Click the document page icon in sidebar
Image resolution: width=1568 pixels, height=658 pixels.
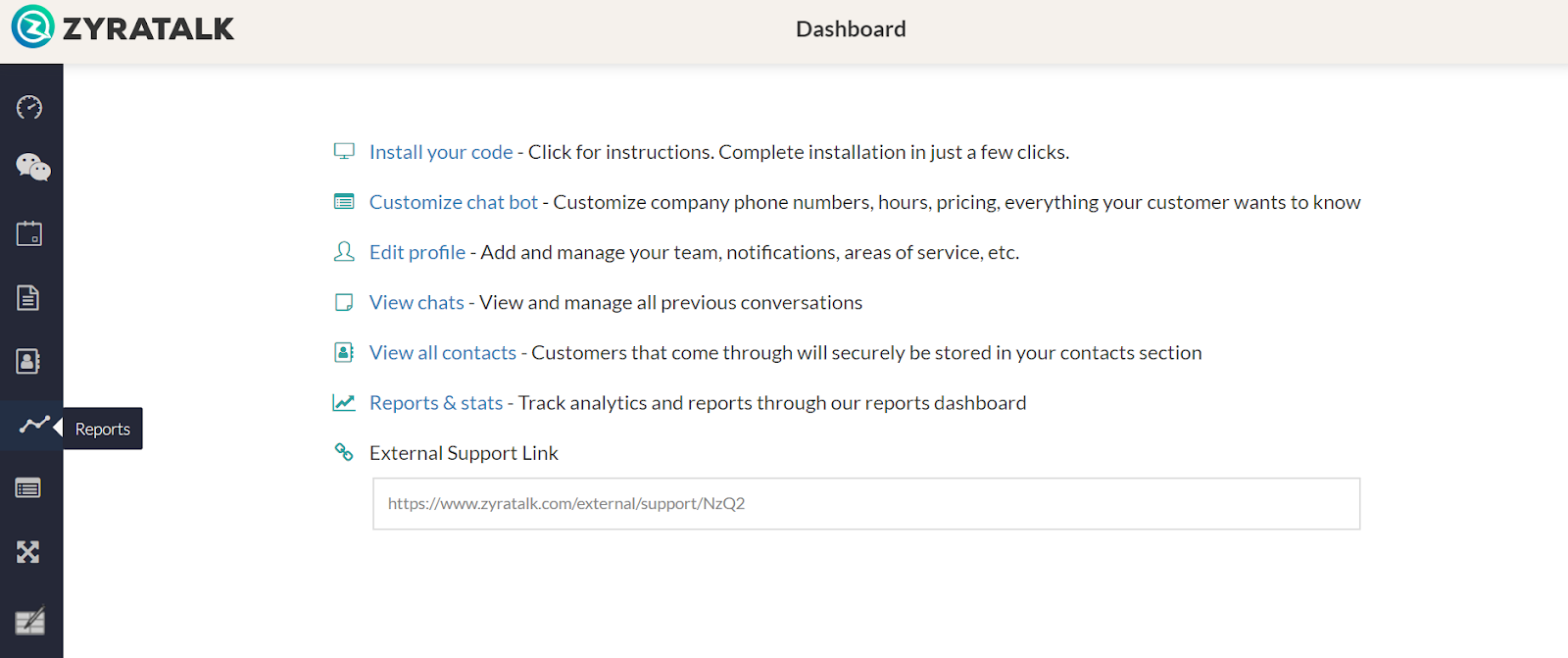pyautogui.click(x=28, y=297)
